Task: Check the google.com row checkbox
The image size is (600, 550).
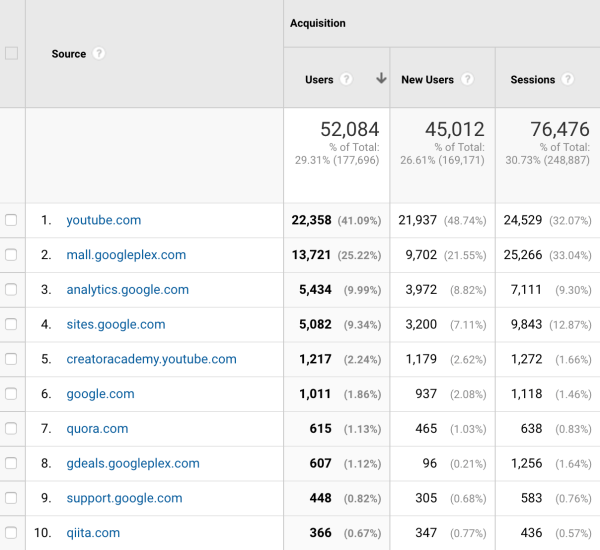Action: (11, 393)
